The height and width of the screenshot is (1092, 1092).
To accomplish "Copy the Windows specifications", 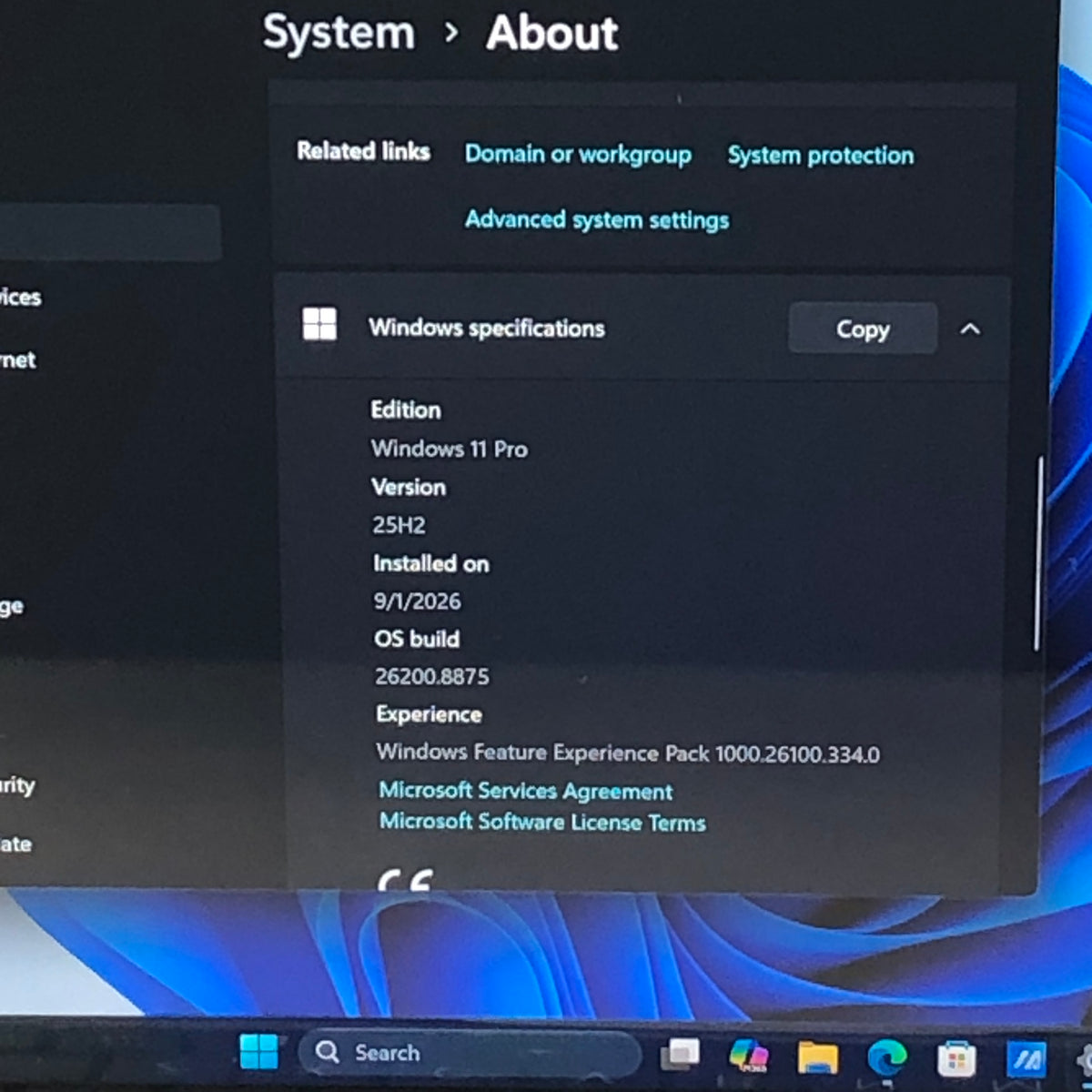I will pyautogui.click(x=863, y=329).
